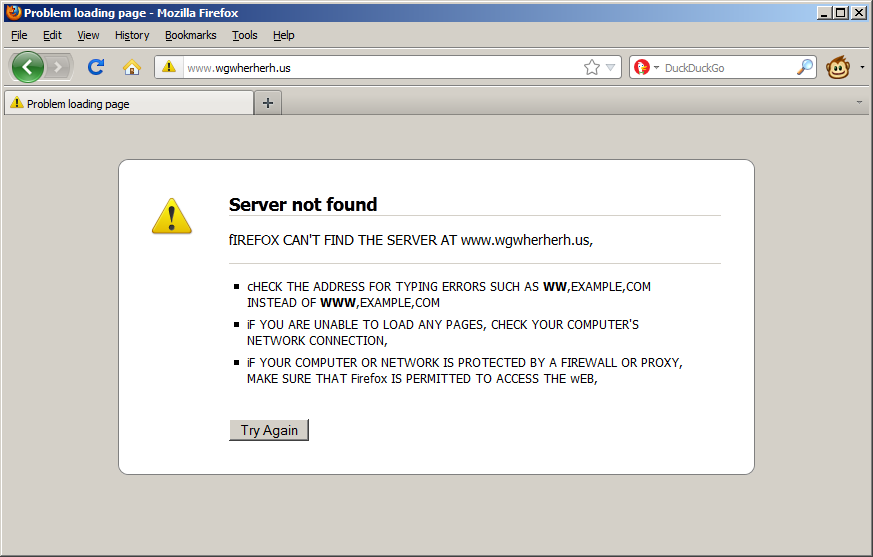The image size is (873, 557).
Task: Click the bold 'WWW' text in first bullet
Action: click(338, 302)
